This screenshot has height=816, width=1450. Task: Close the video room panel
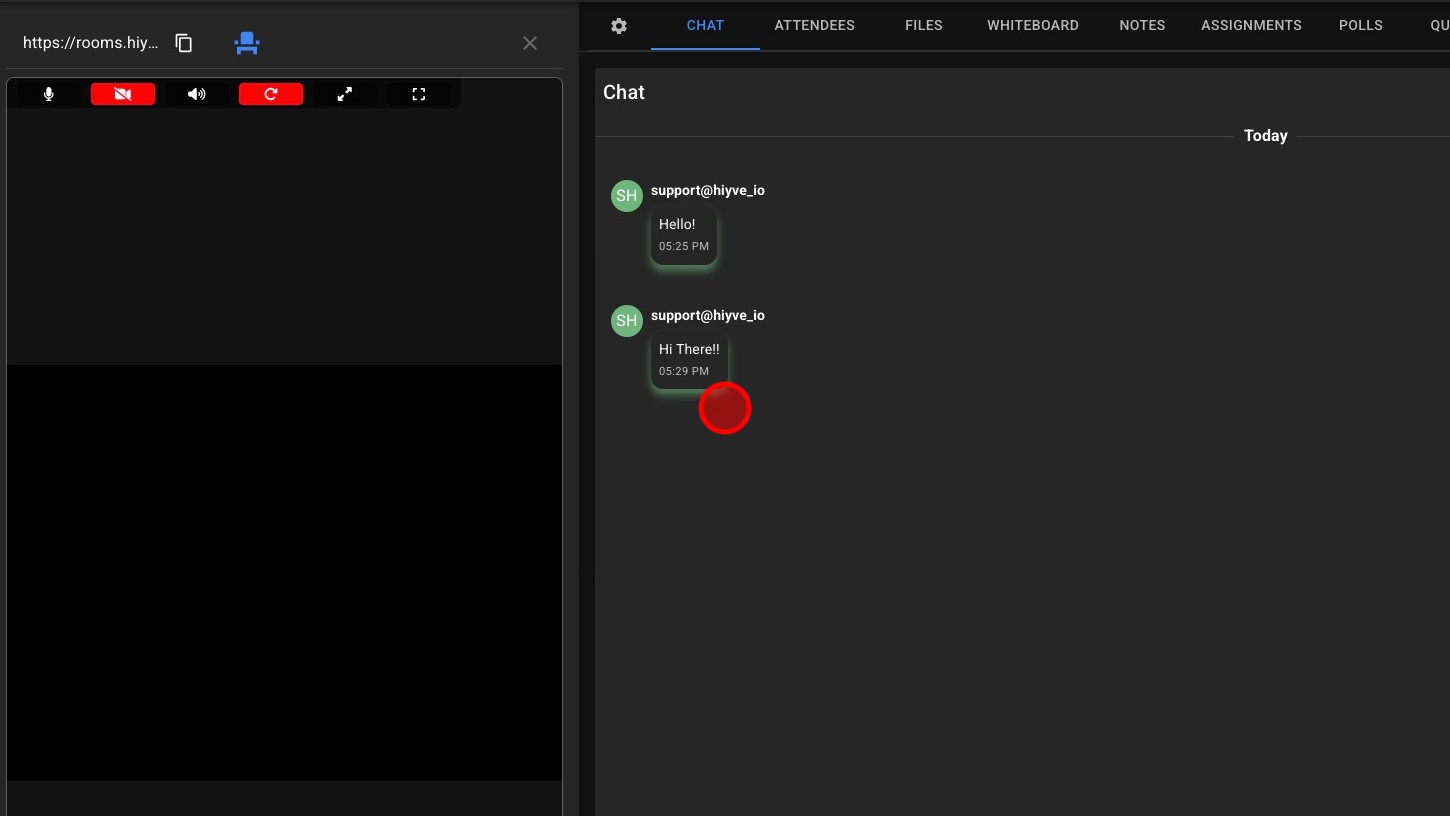530,43
